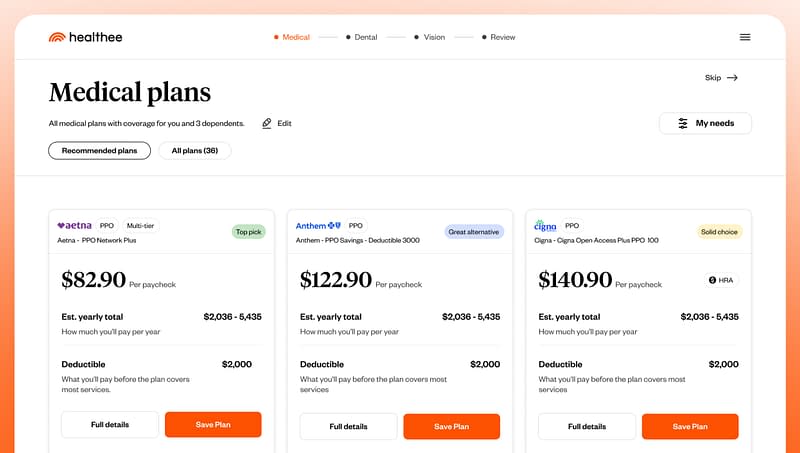Go to the Dental step

[x=365, y=37]
